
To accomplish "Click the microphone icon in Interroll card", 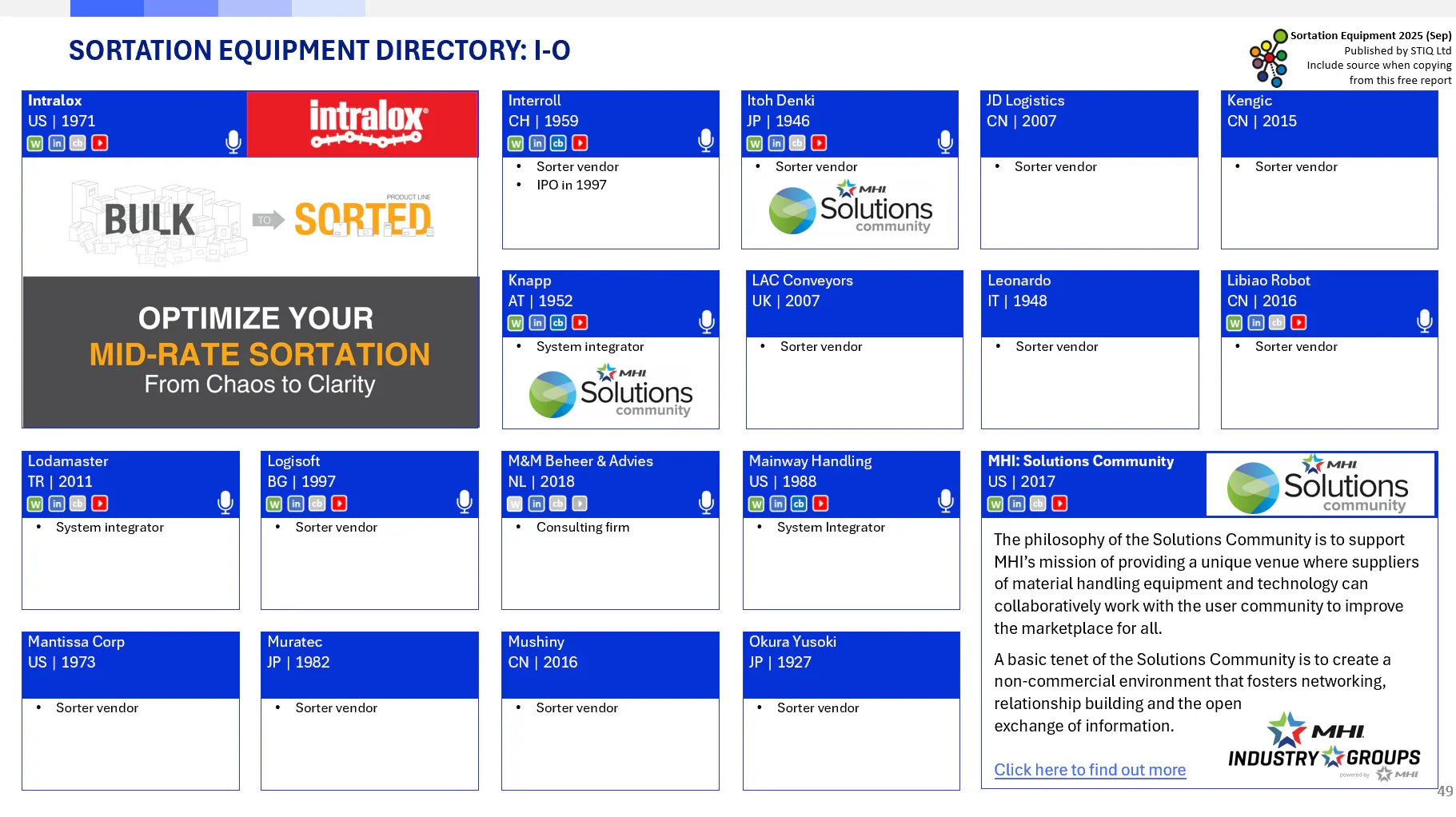I will 706,141.
